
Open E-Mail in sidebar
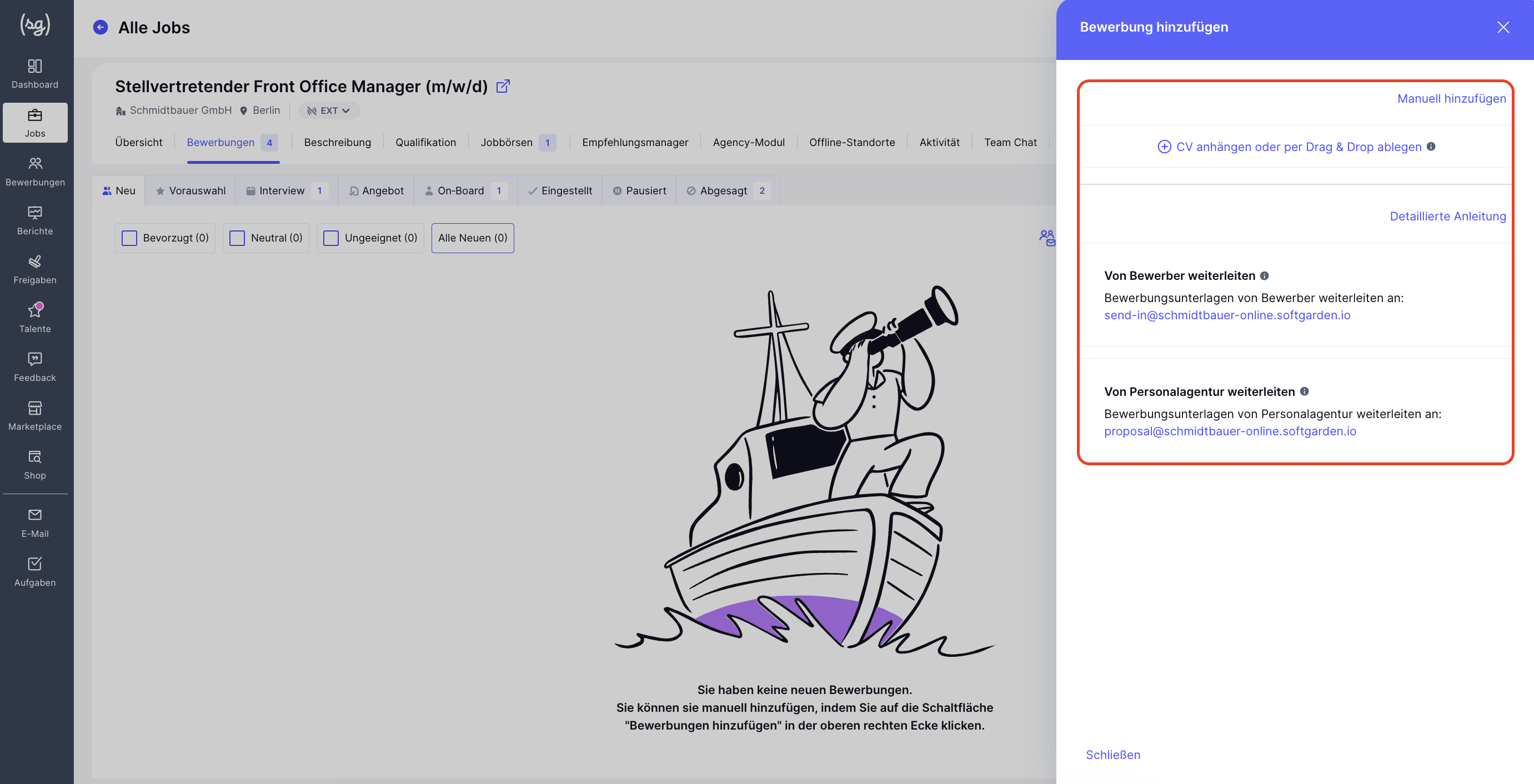click(35, 522)
